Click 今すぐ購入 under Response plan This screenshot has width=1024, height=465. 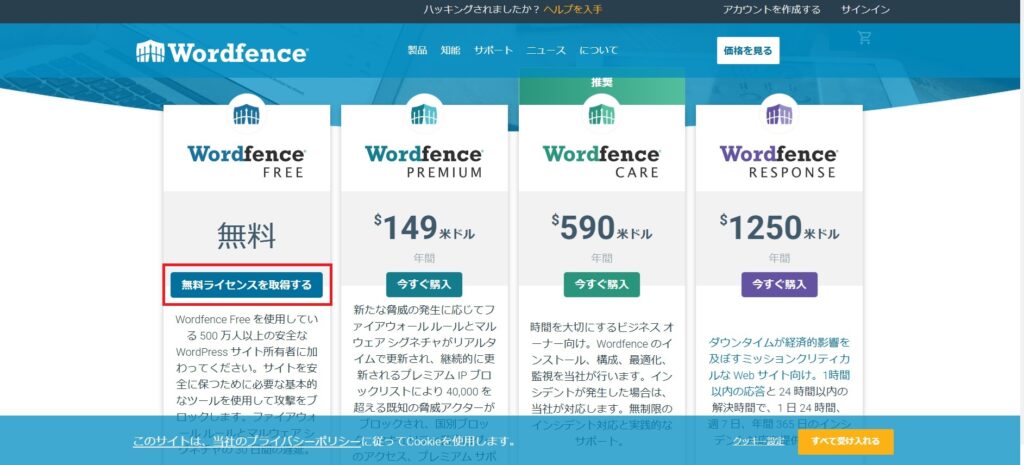click(779, 285)
